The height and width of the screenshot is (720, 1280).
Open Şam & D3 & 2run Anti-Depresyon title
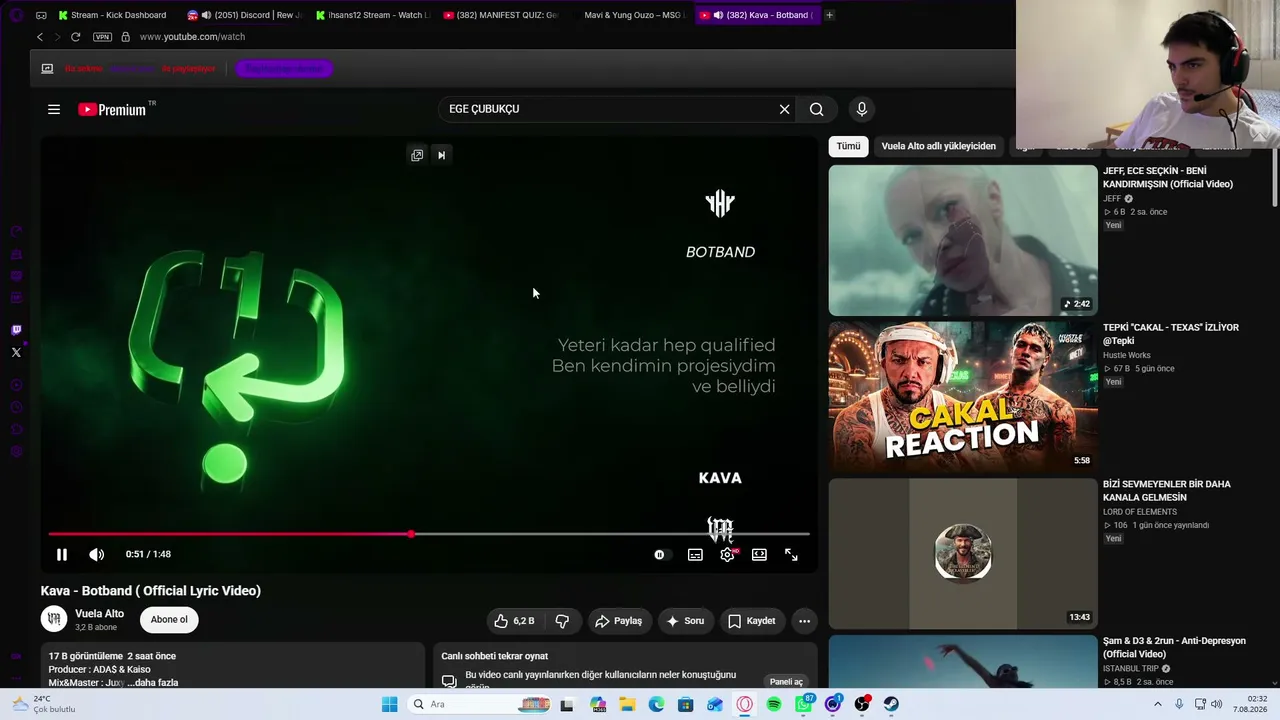(1174, 648)
